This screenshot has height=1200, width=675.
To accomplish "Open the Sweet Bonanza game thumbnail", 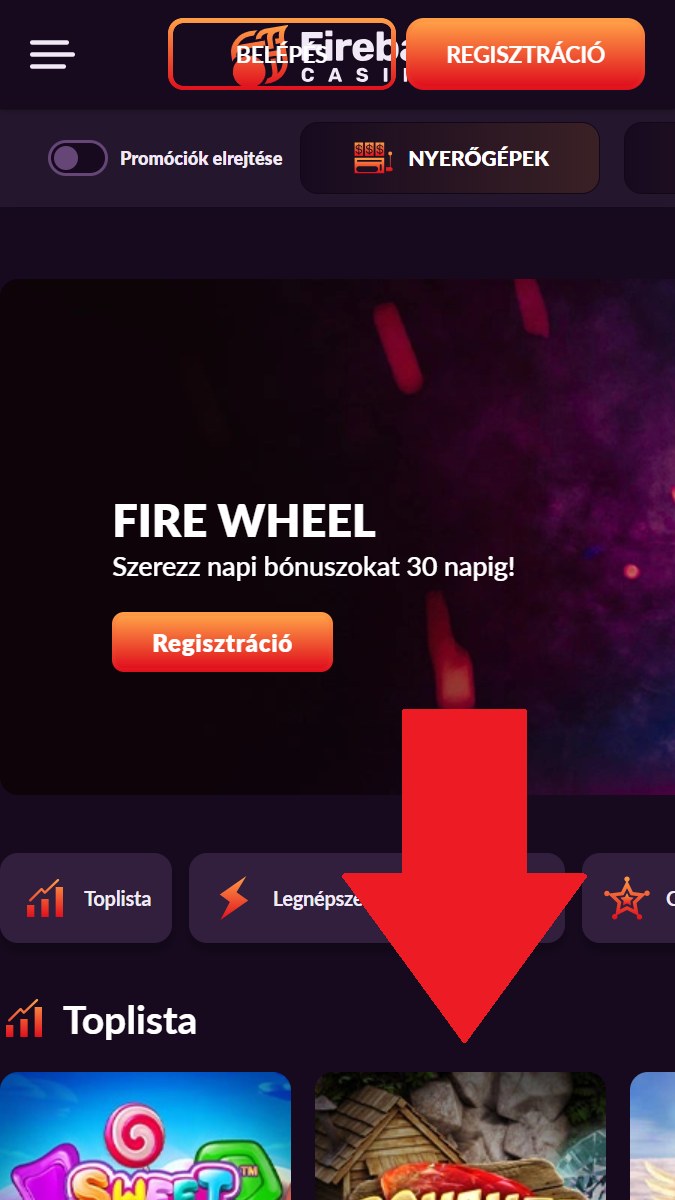I will [145, 1136].
